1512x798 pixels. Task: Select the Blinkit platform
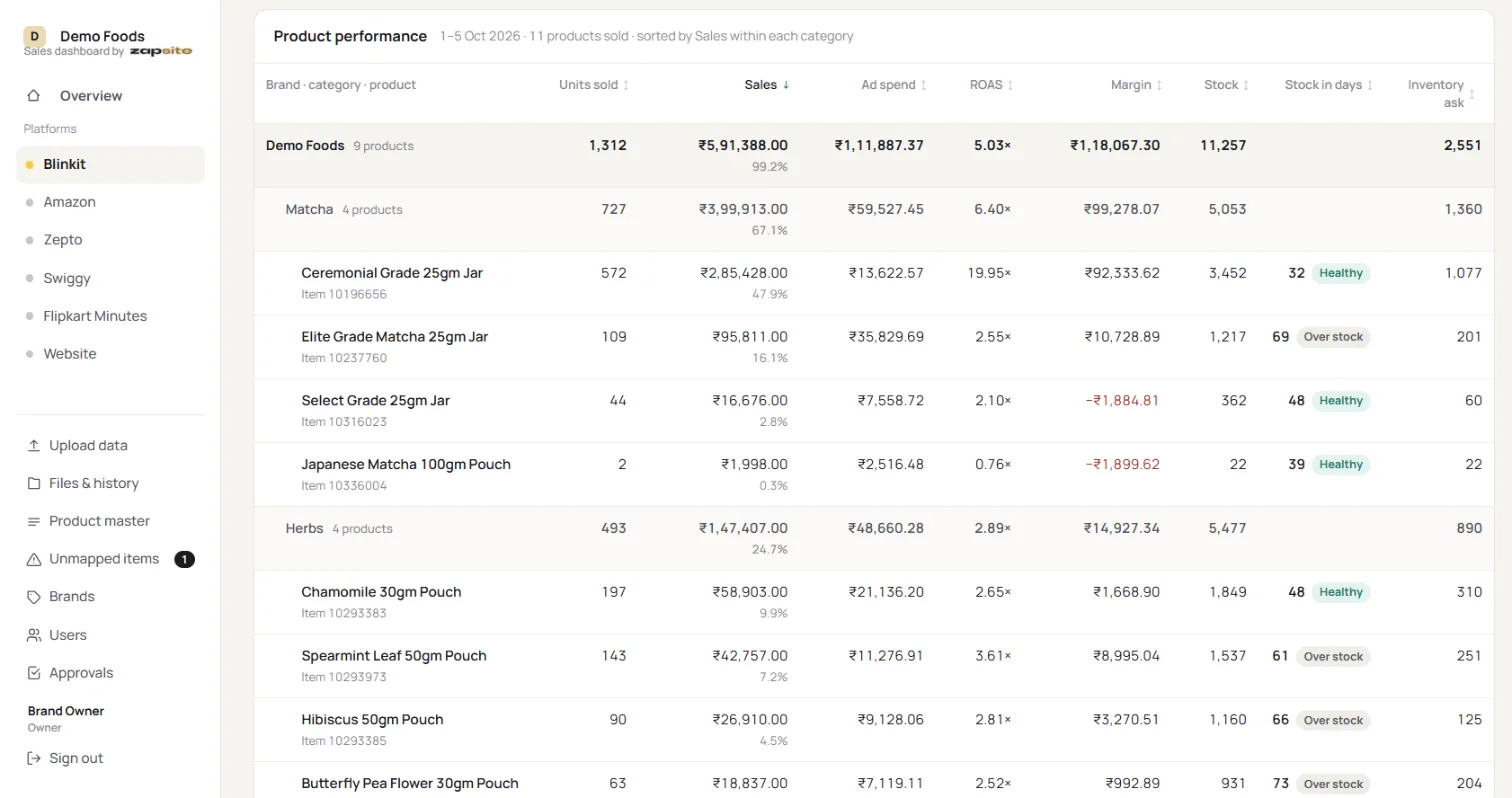(x=110, y=165)
